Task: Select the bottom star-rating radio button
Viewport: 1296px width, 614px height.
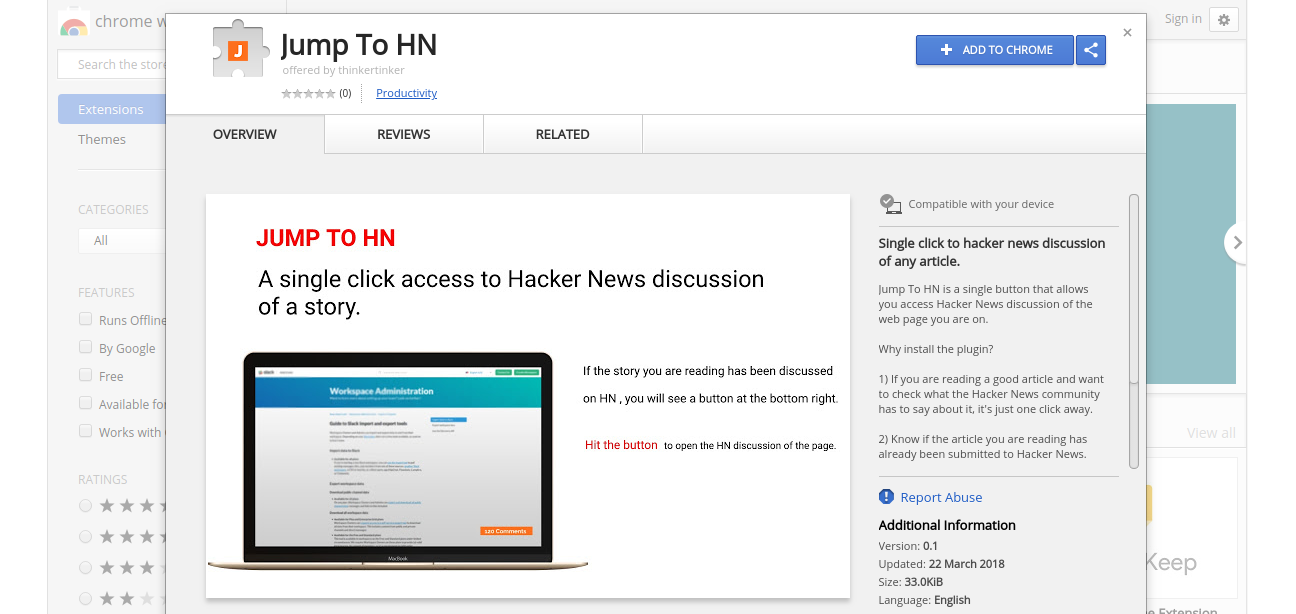Action: pyautogui.click(x=86, y=599)
